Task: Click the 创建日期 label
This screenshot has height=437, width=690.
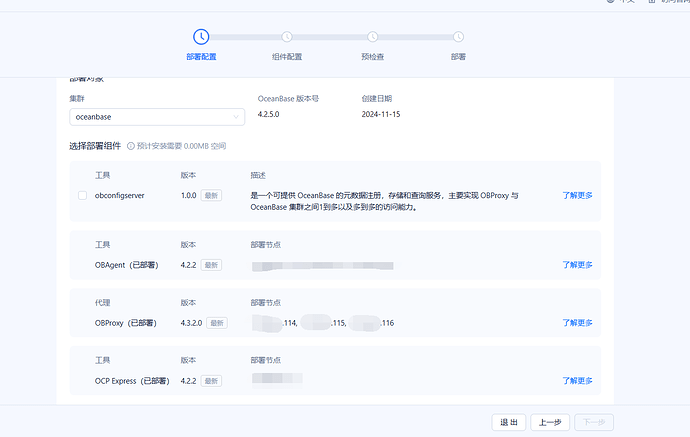Action: coord(377,99)
